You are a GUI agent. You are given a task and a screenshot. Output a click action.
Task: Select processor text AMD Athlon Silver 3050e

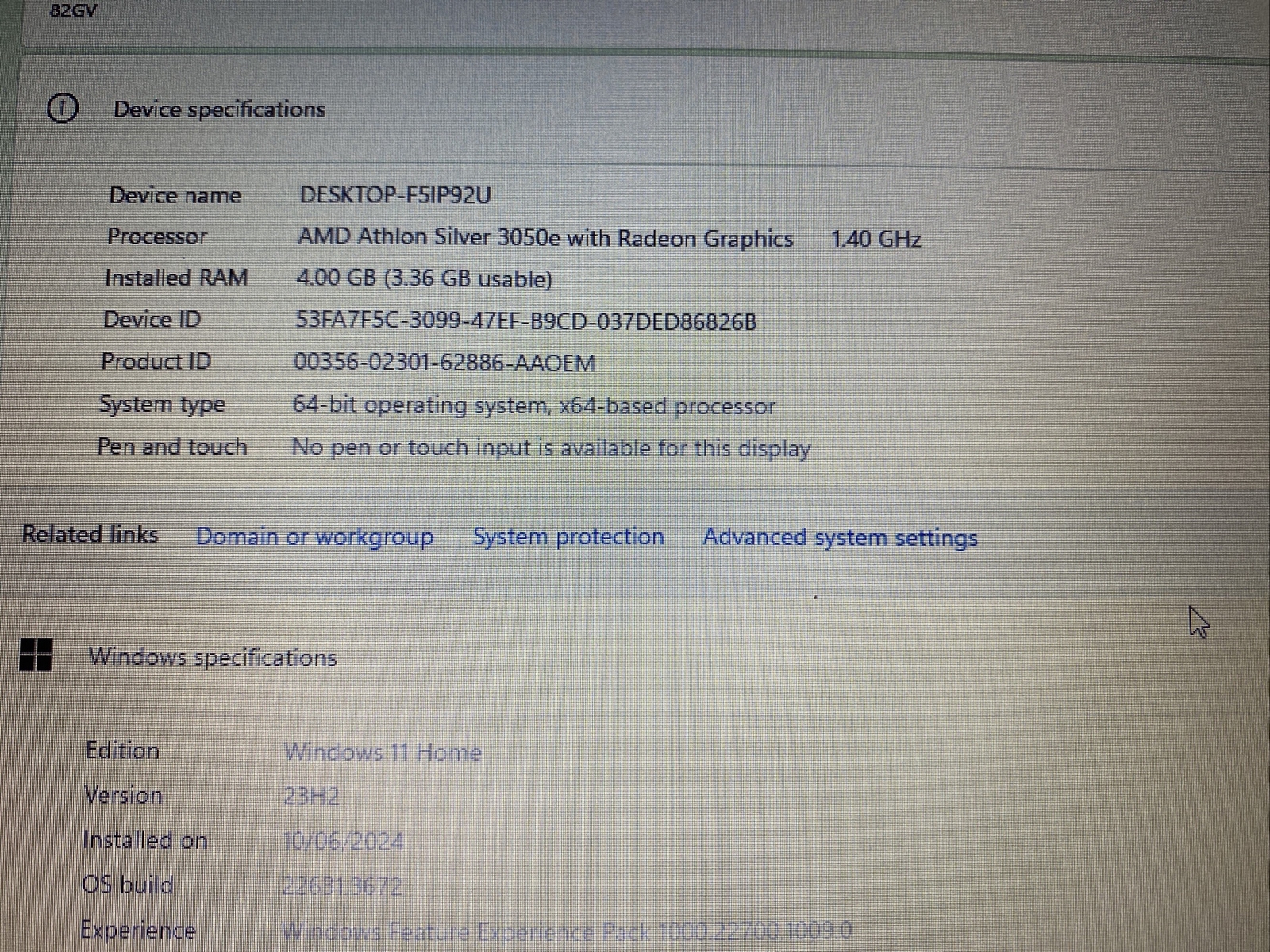coord(545,238)
